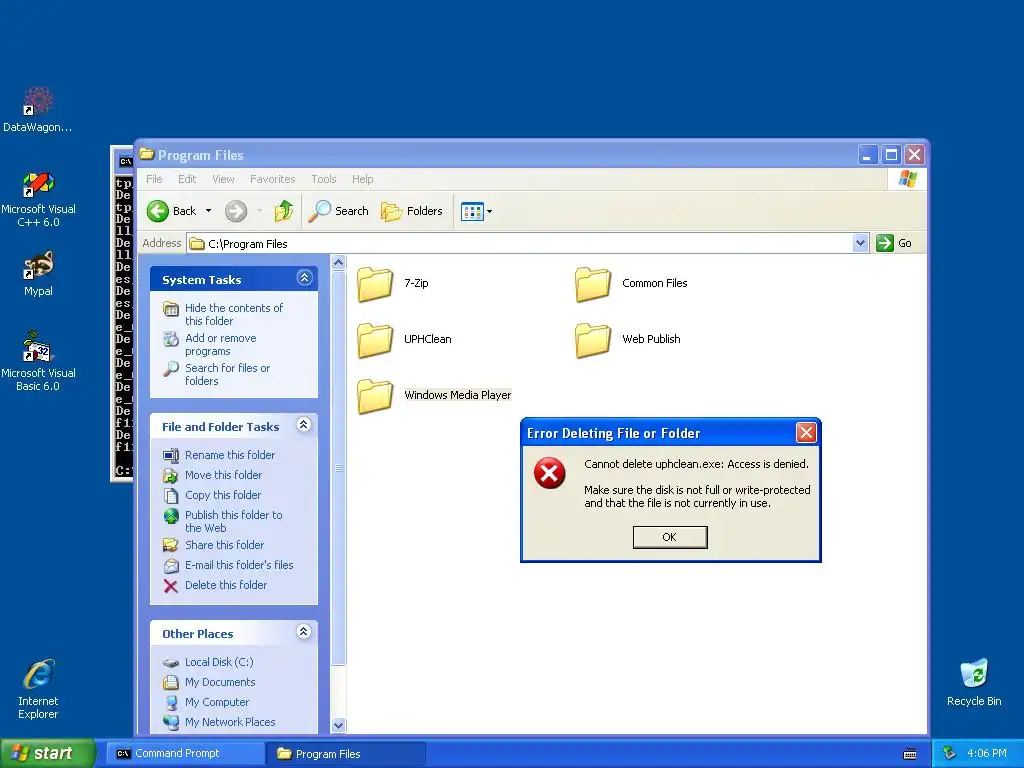1024x768 pixels.
Task: Open the Help menu
Action: (x=362, y=179)
